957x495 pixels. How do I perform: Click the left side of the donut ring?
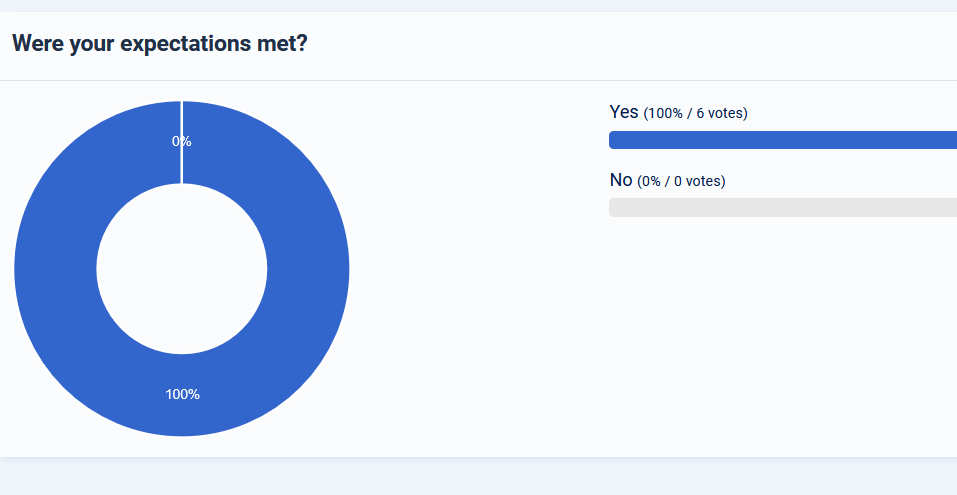click(55, 268)
